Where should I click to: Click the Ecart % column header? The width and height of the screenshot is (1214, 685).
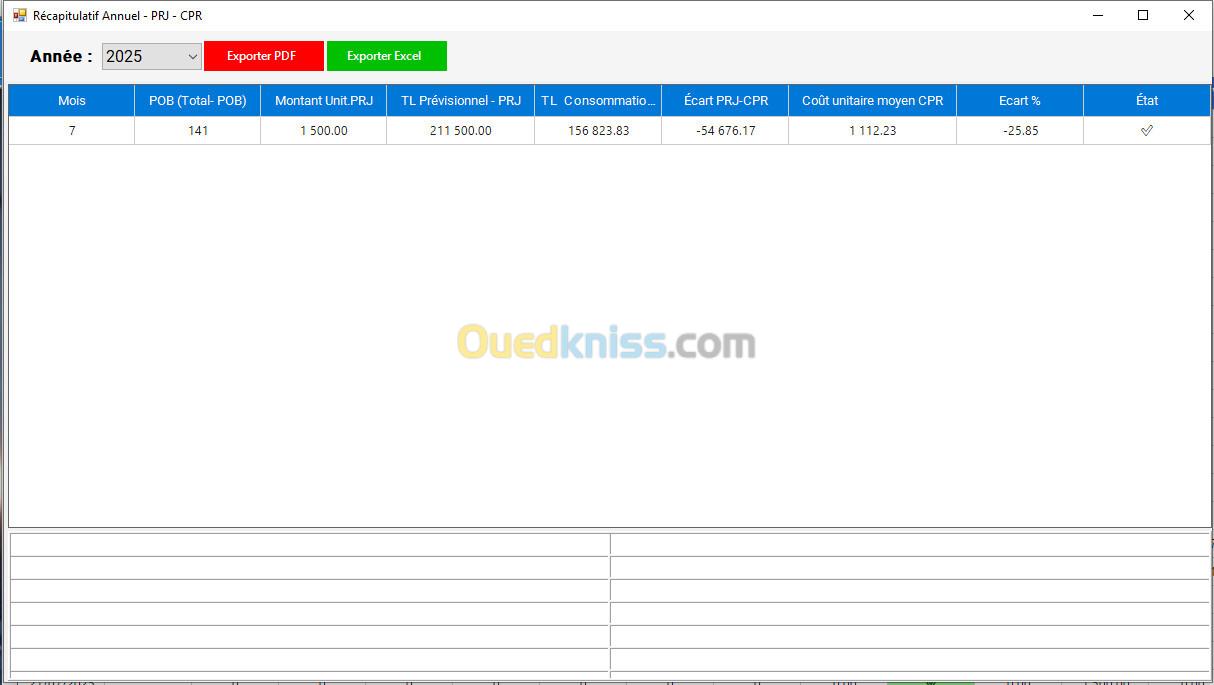pyautogui.click(x=1019, y=101)
